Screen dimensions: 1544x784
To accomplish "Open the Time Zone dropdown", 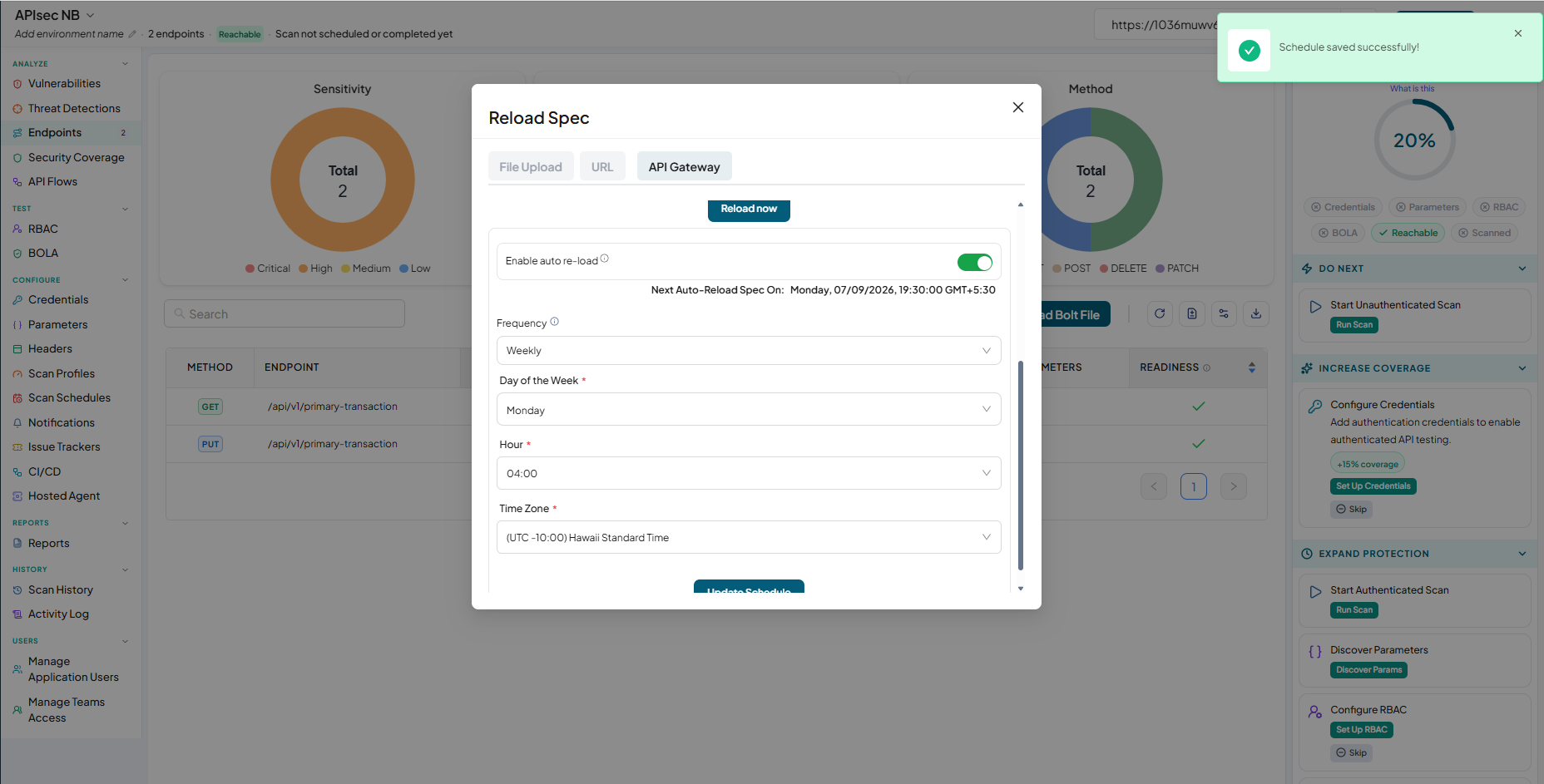I will point(749,537).
